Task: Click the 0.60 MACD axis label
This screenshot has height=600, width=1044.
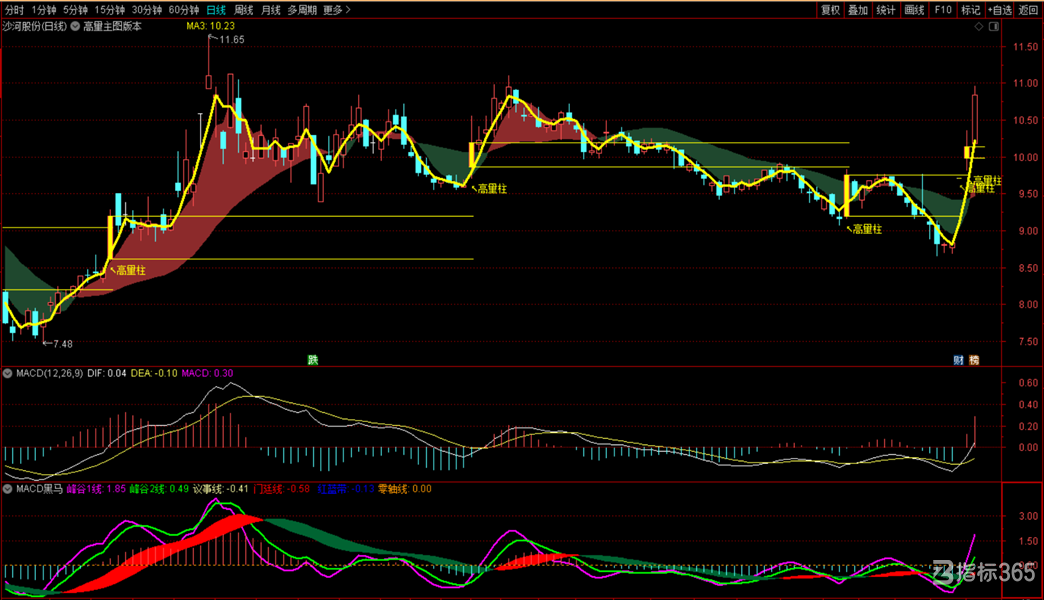Action: (1028, 383)
